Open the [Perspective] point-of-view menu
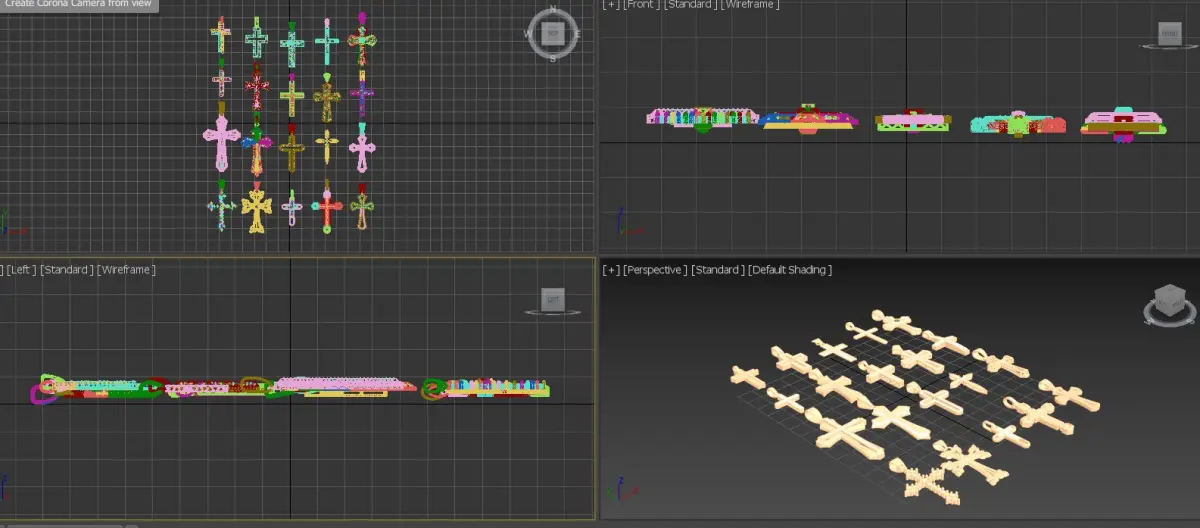 (655, 270)
